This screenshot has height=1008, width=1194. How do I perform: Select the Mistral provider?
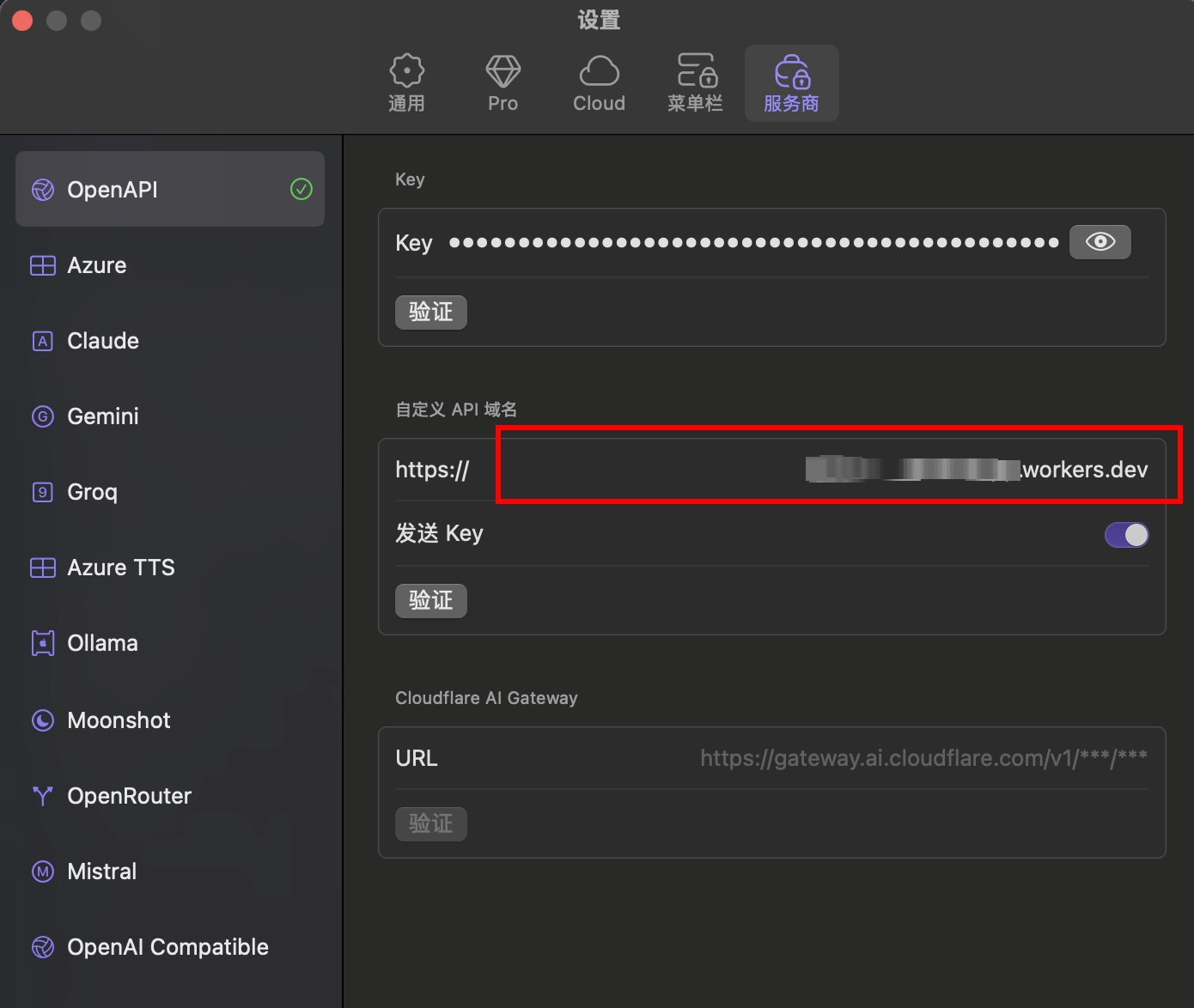(170, 871)
